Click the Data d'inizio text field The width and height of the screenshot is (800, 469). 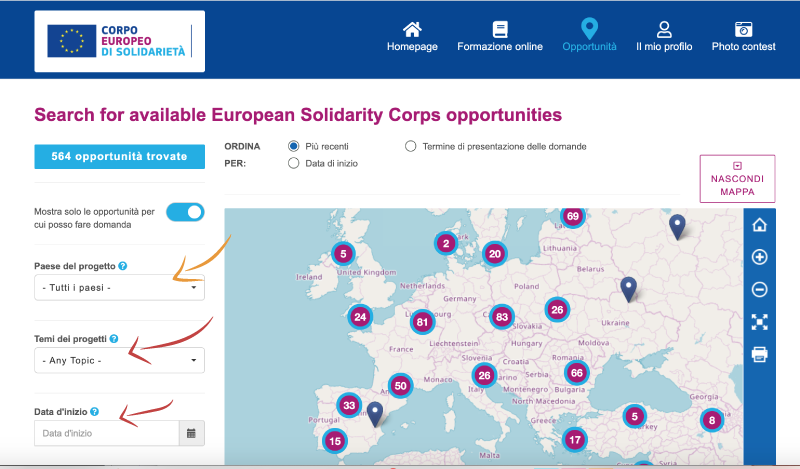click(x=107, y=433)
